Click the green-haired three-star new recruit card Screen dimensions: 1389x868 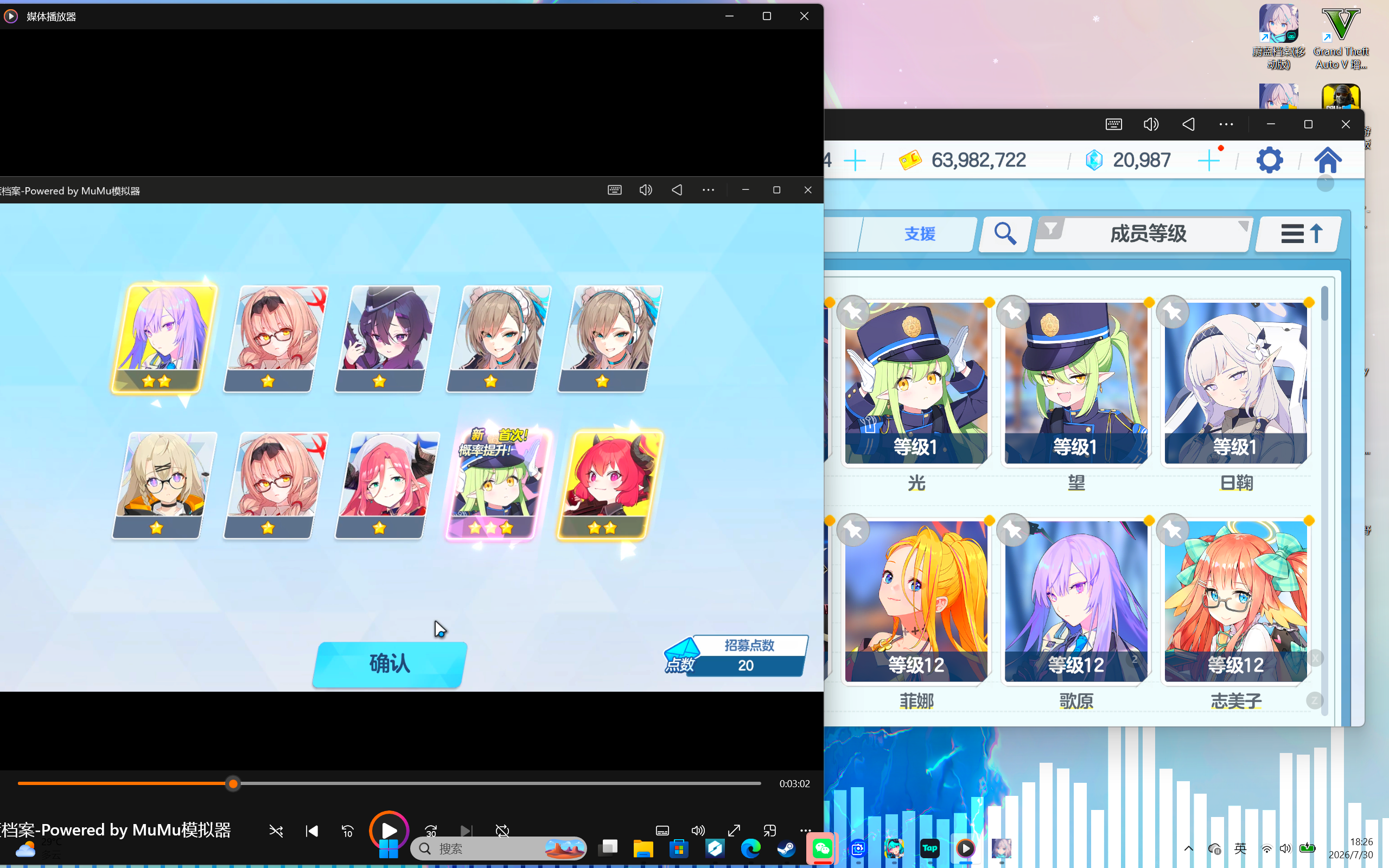point(498,485)
